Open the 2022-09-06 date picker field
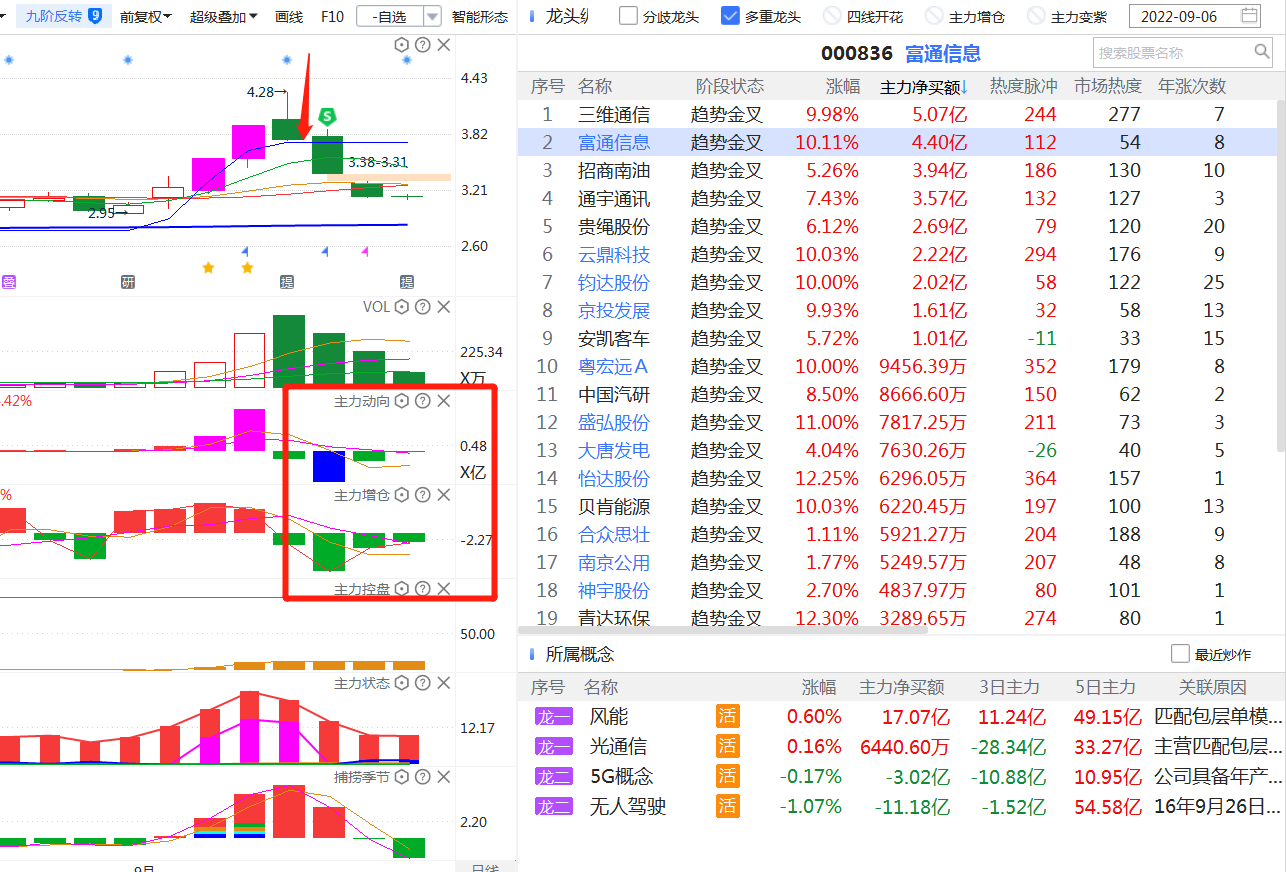 pos(1197,16)
